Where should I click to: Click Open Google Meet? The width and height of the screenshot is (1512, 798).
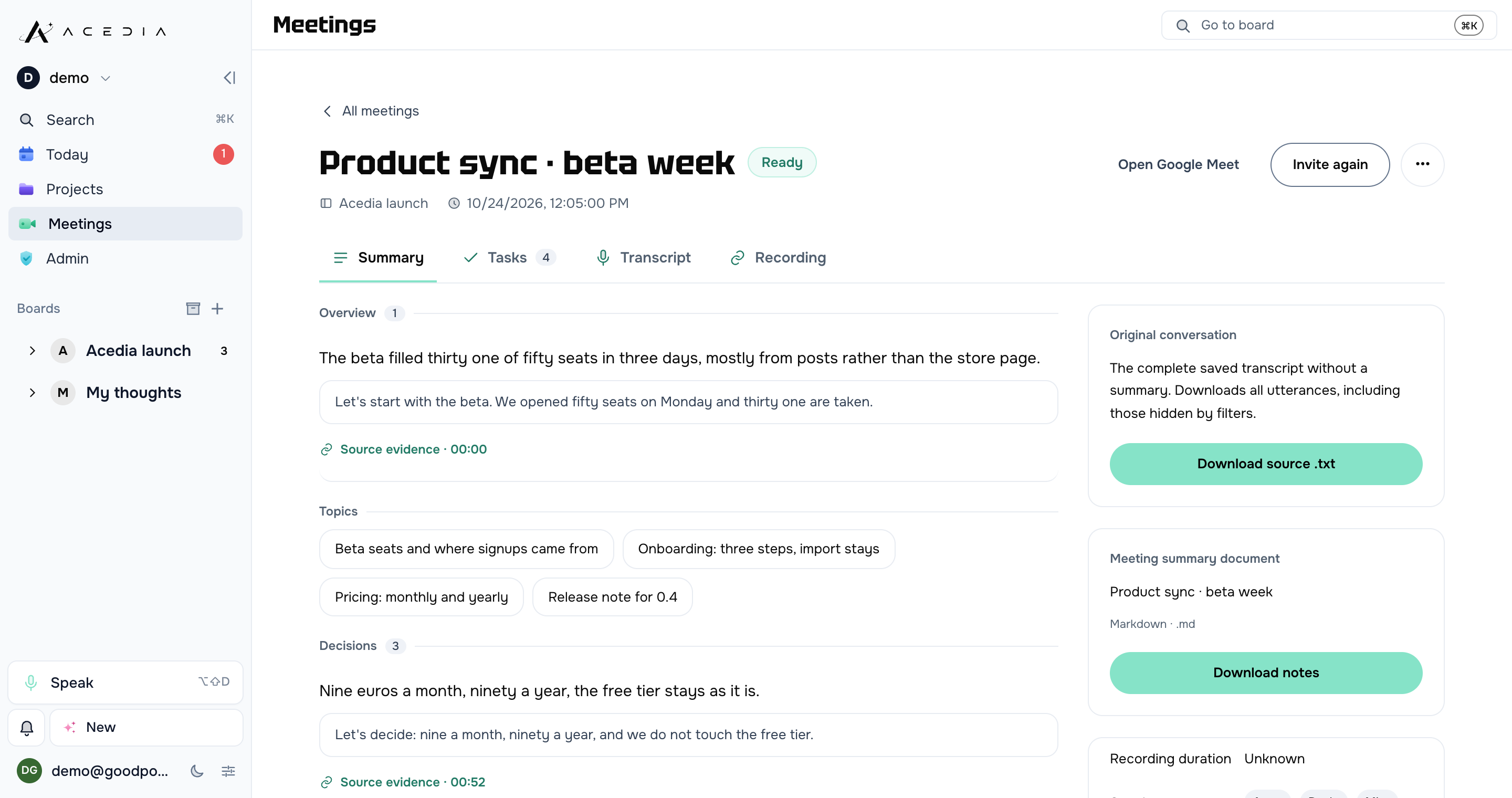coord(1178,164)
